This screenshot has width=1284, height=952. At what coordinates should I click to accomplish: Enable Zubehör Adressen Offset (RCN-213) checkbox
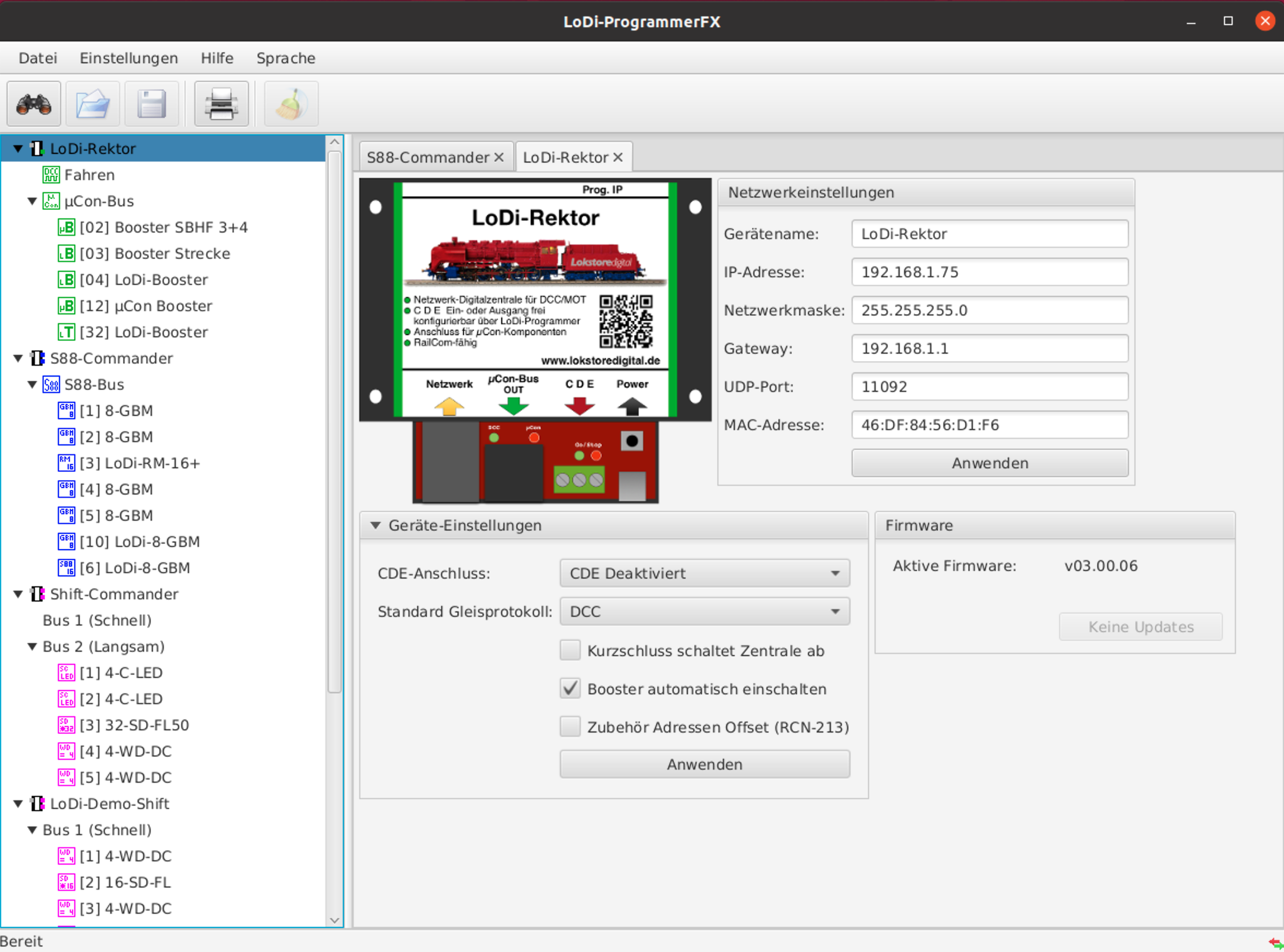570,727
